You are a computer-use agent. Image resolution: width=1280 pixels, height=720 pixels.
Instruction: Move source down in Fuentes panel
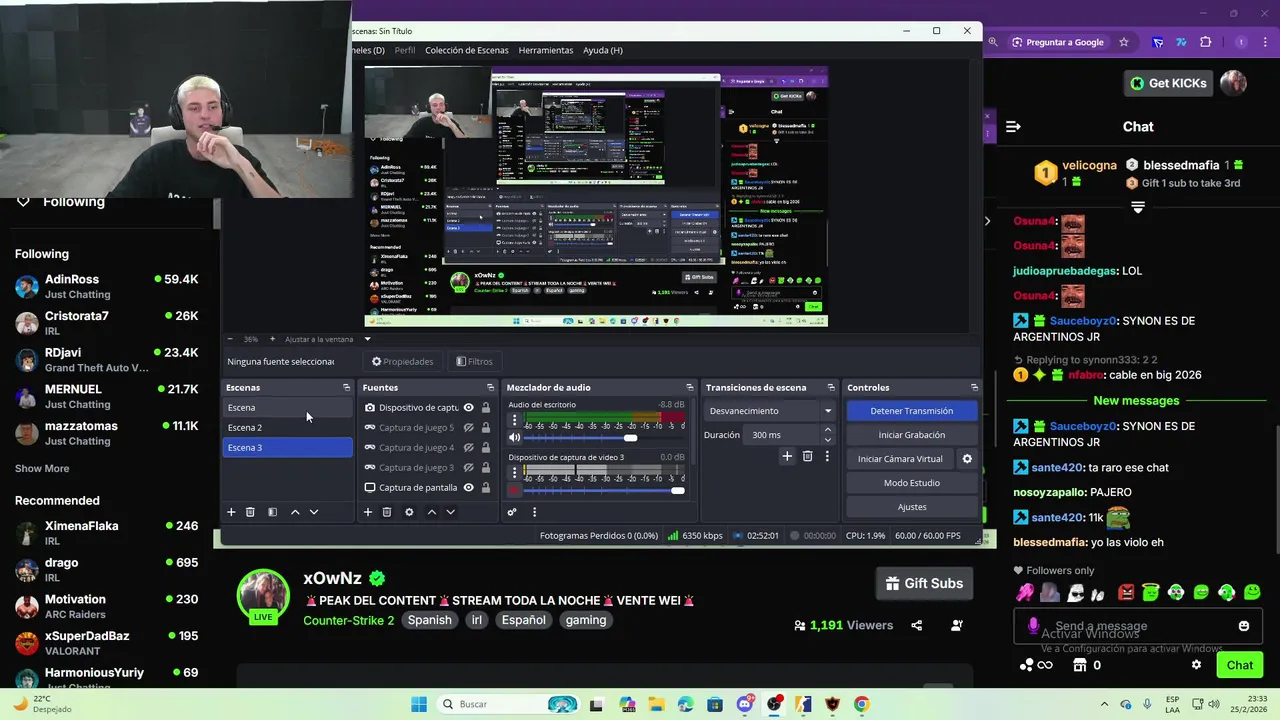tap(451, 512)
